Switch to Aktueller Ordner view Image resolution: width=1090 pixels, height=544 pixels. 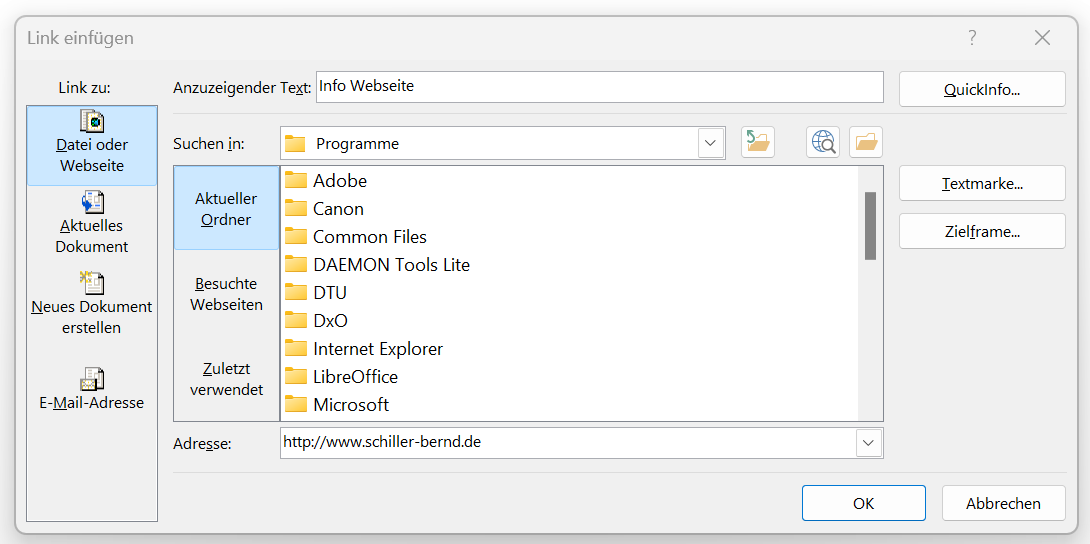[226, 209]
